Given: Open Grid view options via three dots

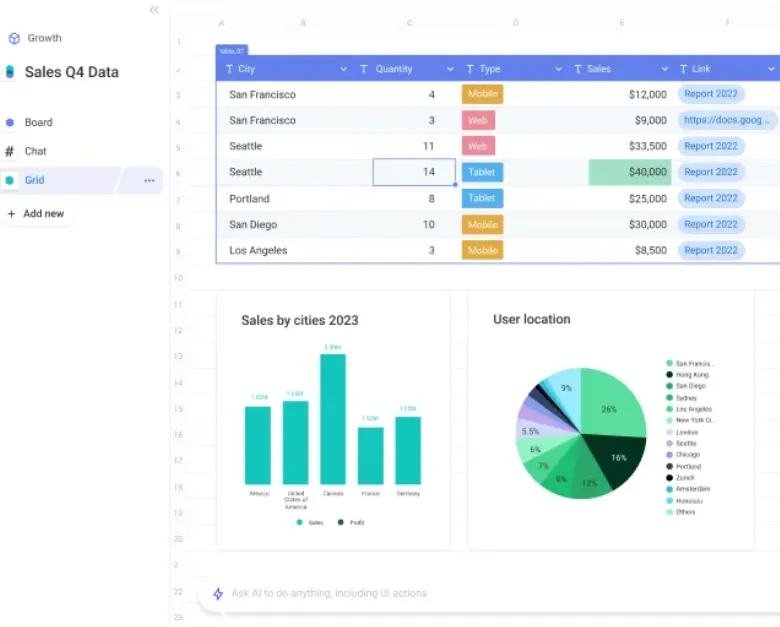Looking at the screenshot, I should pos(149,181).
